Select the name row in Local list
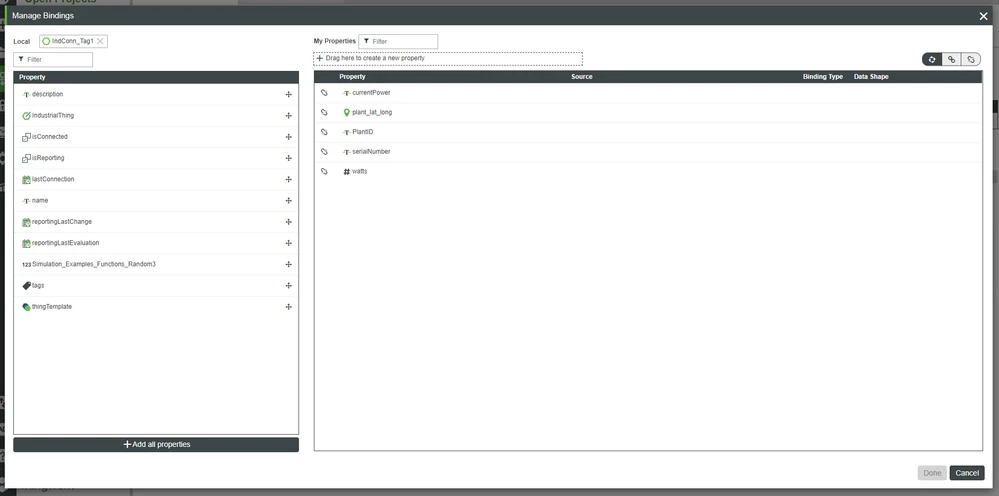This screenshot has width=999, height=496. coord(156,201)
